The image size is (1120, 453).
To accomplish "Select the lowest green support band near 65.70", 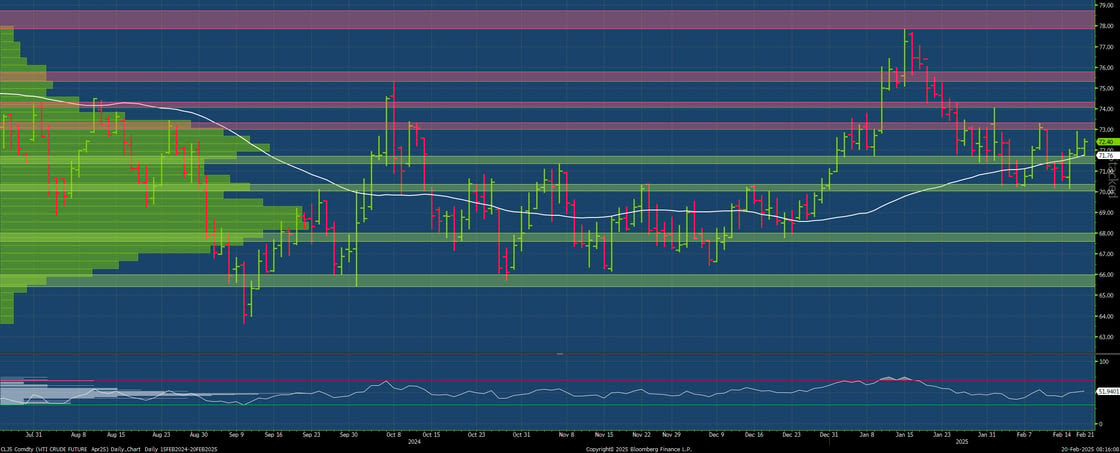I will point(547,280).
